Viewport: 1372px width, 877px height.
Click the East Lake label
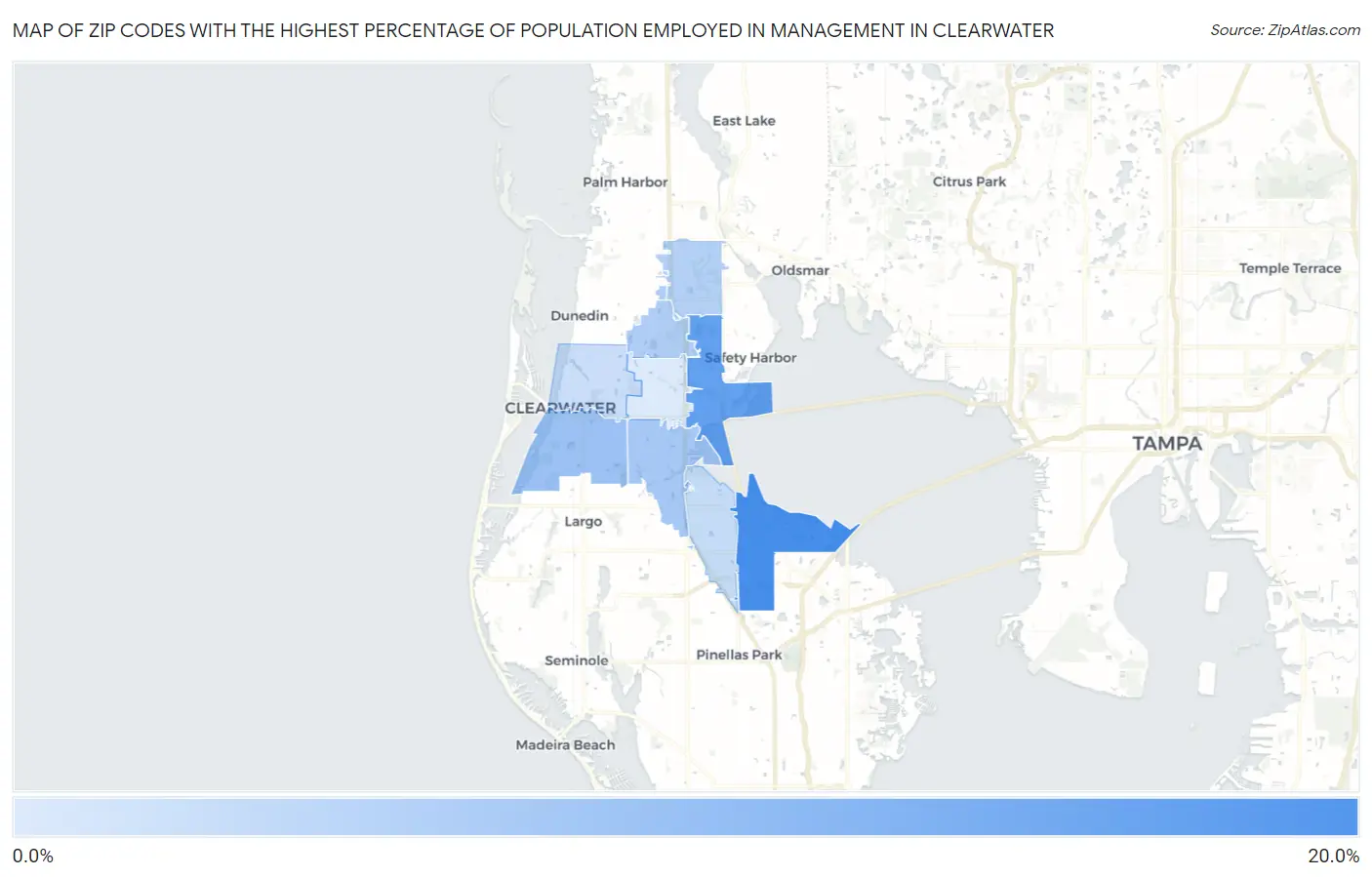pos(744,121)
